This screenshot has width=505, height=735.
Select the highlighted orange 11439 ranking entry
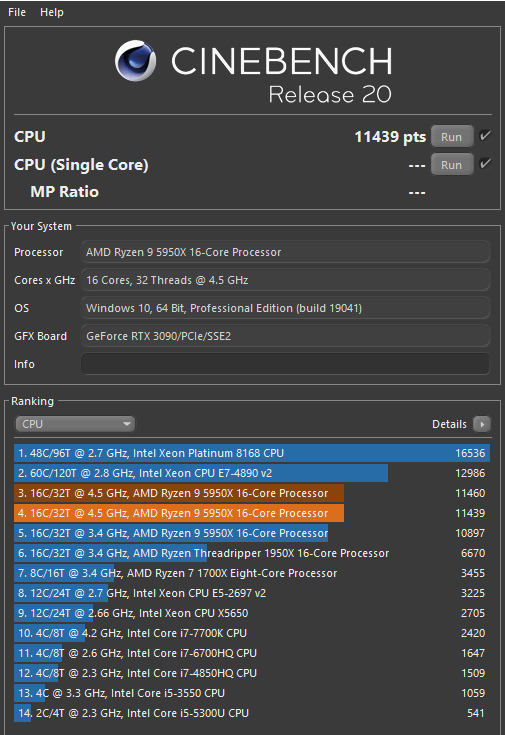tap(252, 513)
